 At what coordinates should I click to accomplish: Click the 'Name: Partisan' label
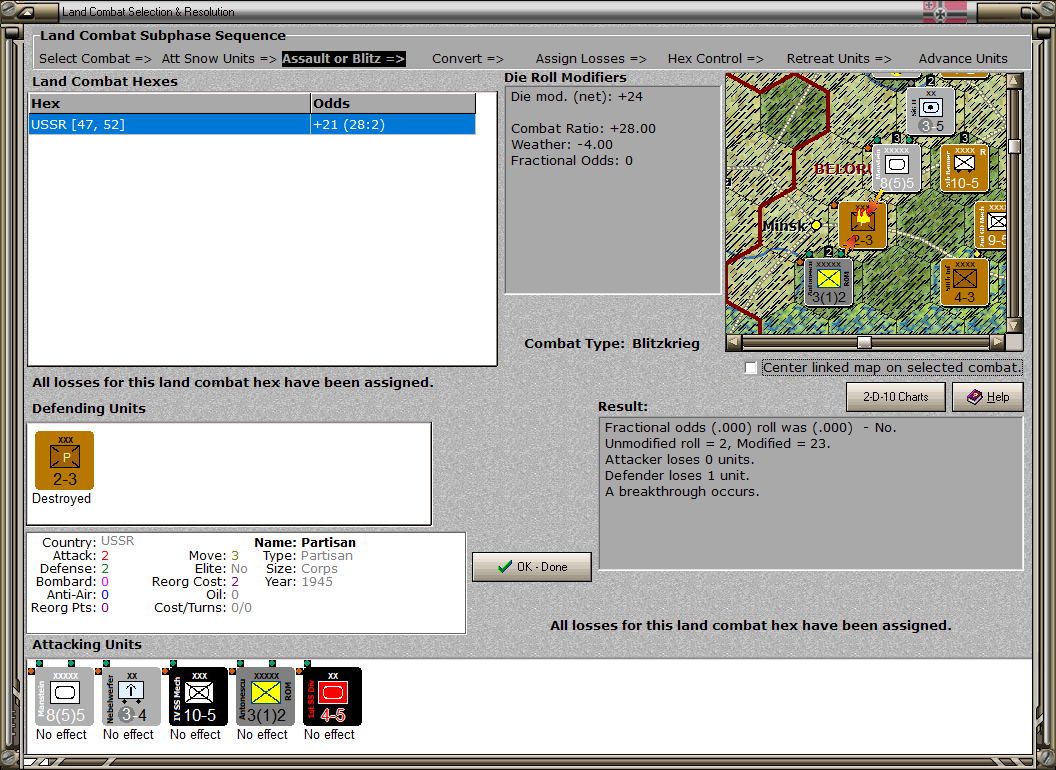304,542
